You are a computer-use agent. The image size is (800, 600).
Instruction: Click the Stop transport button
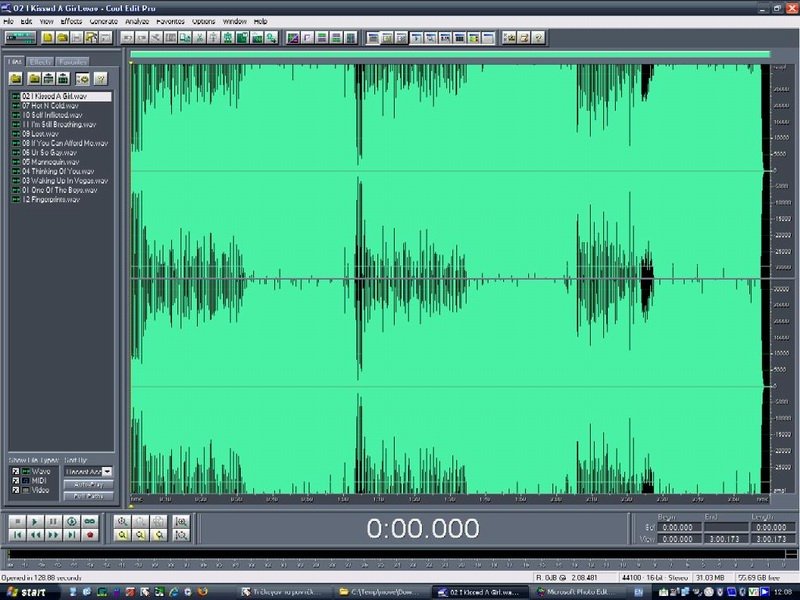tap(16, 521)
